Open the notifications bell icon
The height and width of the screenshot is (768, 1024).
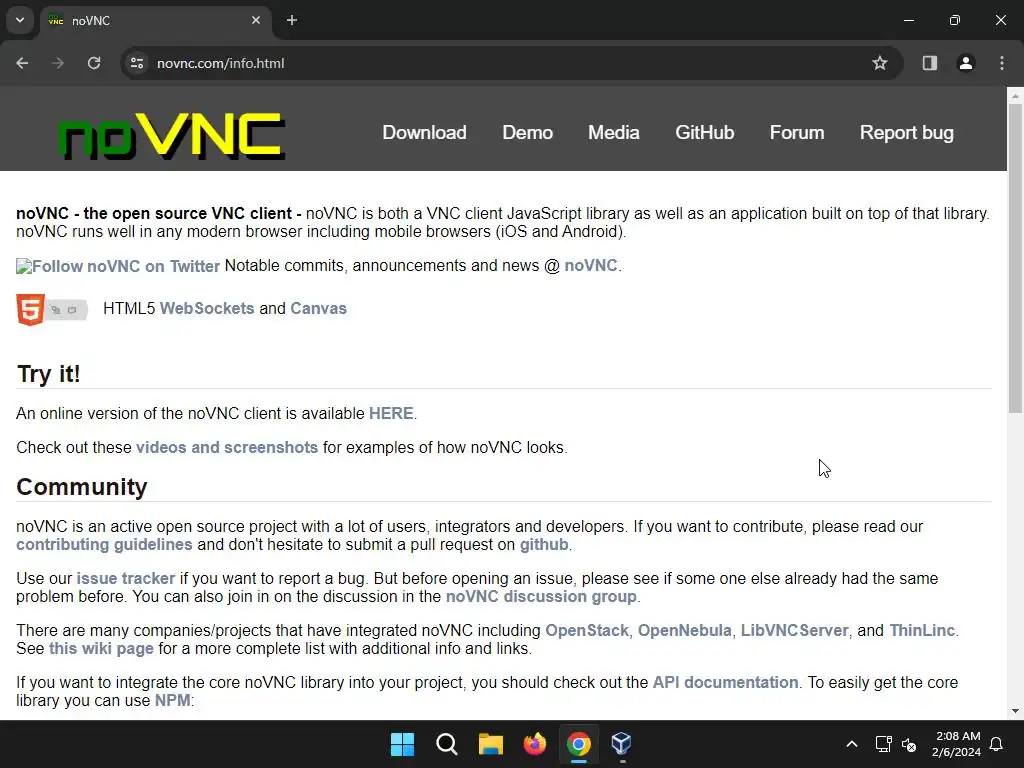pos(997,744)
